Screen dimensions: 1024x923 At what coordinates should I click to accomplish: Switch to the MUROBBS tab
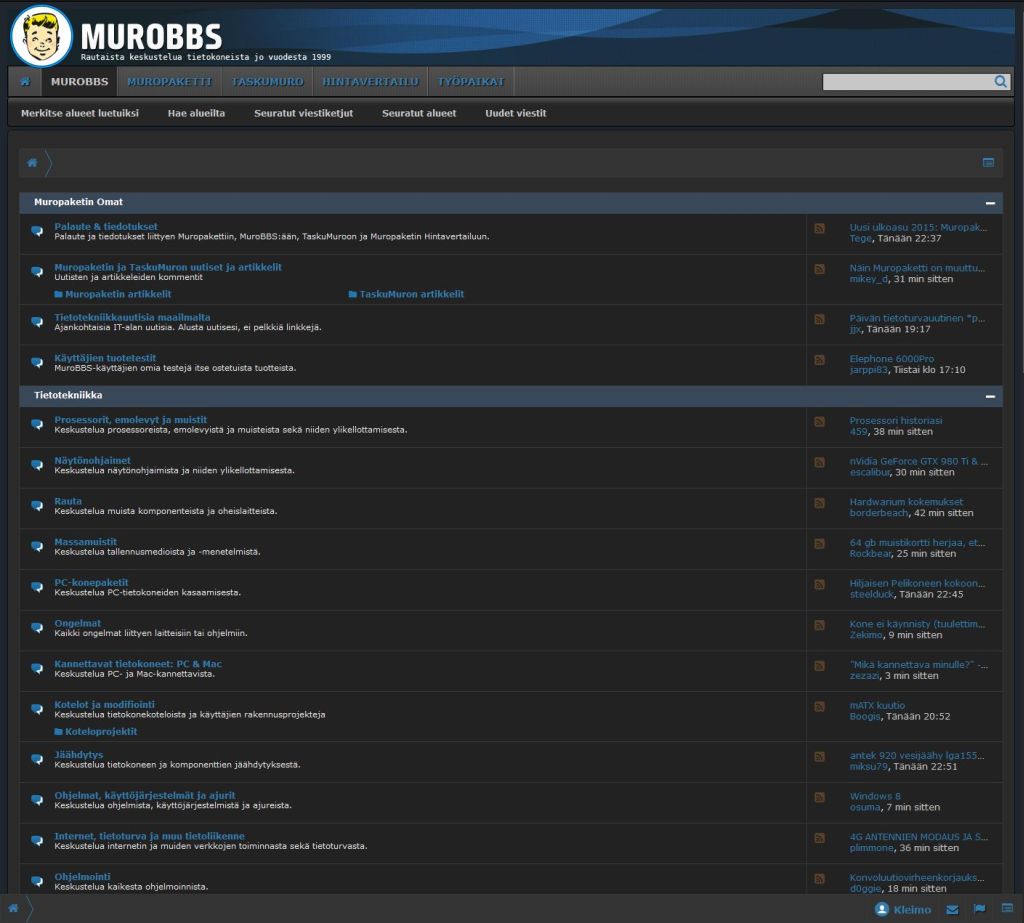pyautogui.click(x=80, y=82)
